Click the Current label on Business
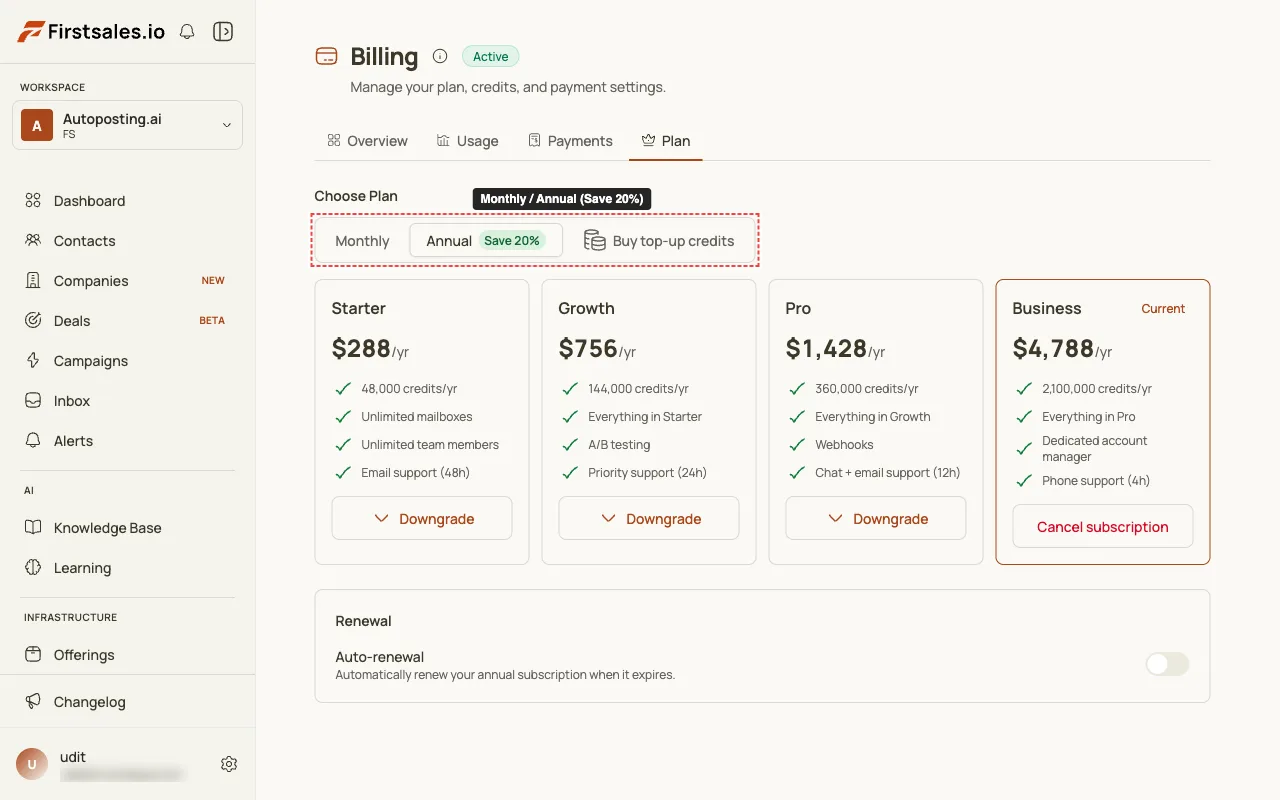This screenshot has width=1280, height=800. point(1163,309)
